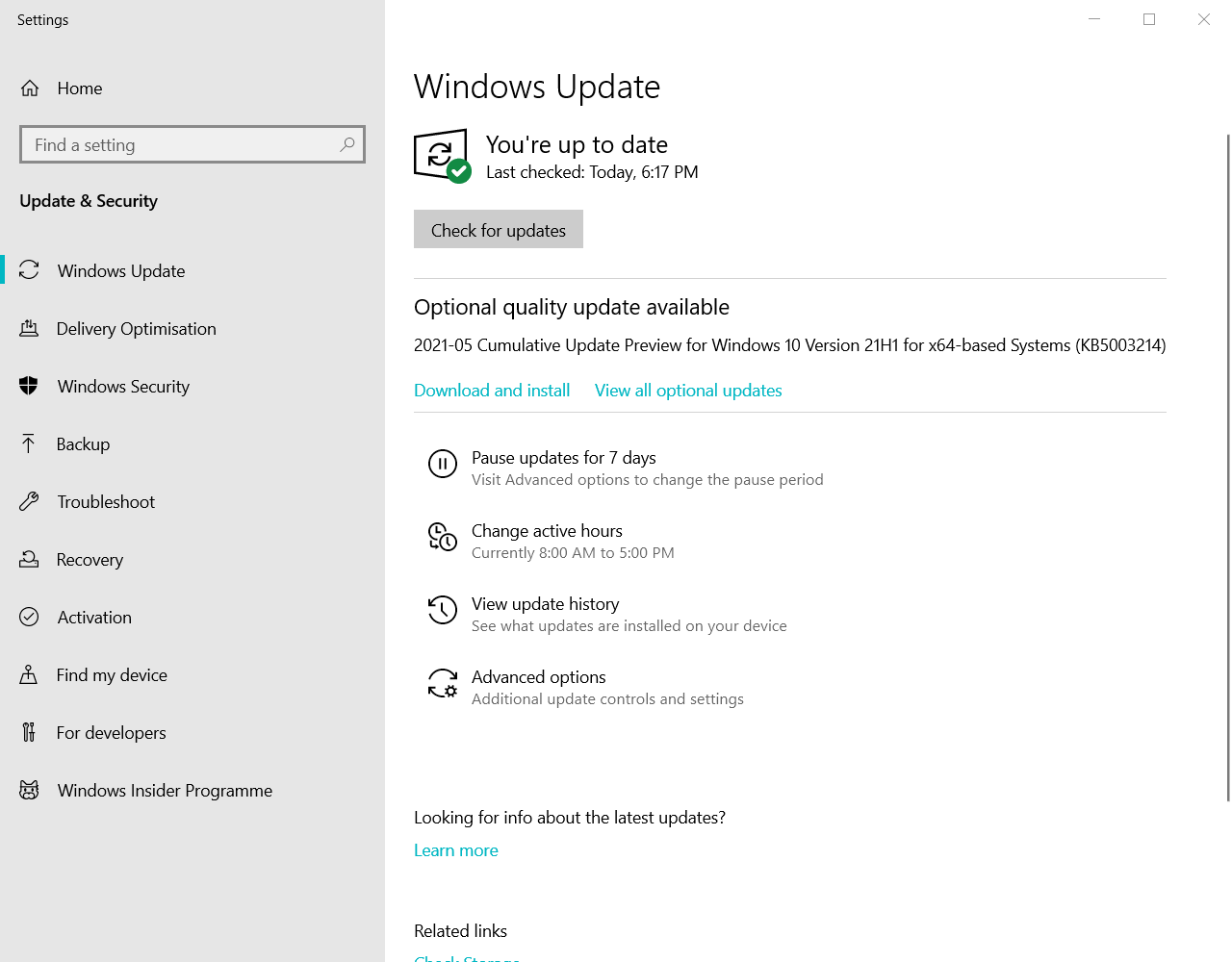The image size is (1232, 962).
Task: Open View update history
Action: pos(608,614)
